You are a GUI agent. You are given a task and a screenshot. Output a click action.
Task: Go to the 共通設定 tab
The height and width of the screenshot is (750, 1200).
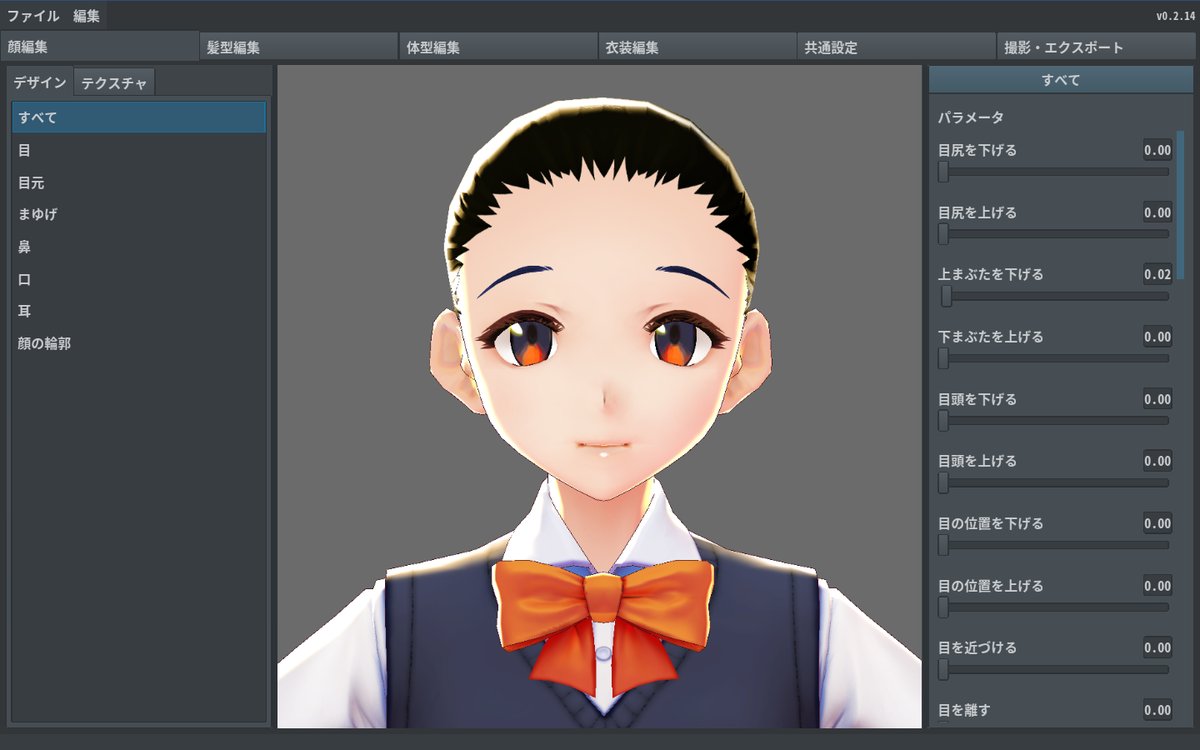tap(897, 47)
